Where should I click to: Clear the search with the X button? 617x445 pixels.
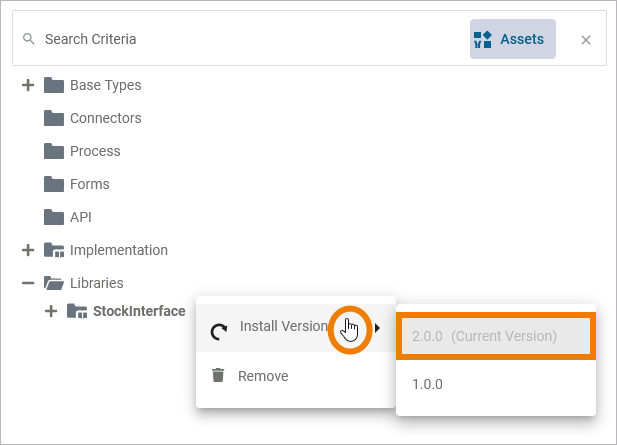point(586,40)
